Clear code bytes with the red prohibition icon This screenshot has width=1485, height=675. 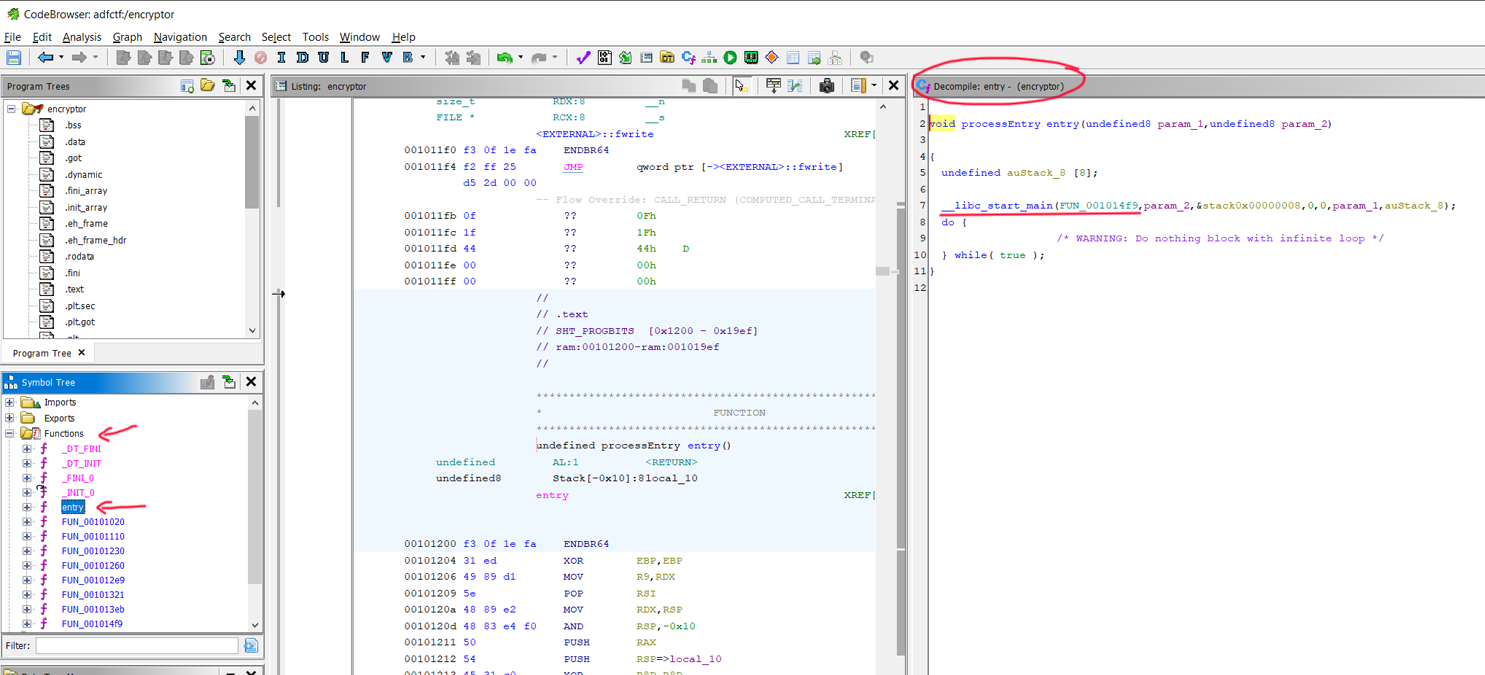pos(261,57)
